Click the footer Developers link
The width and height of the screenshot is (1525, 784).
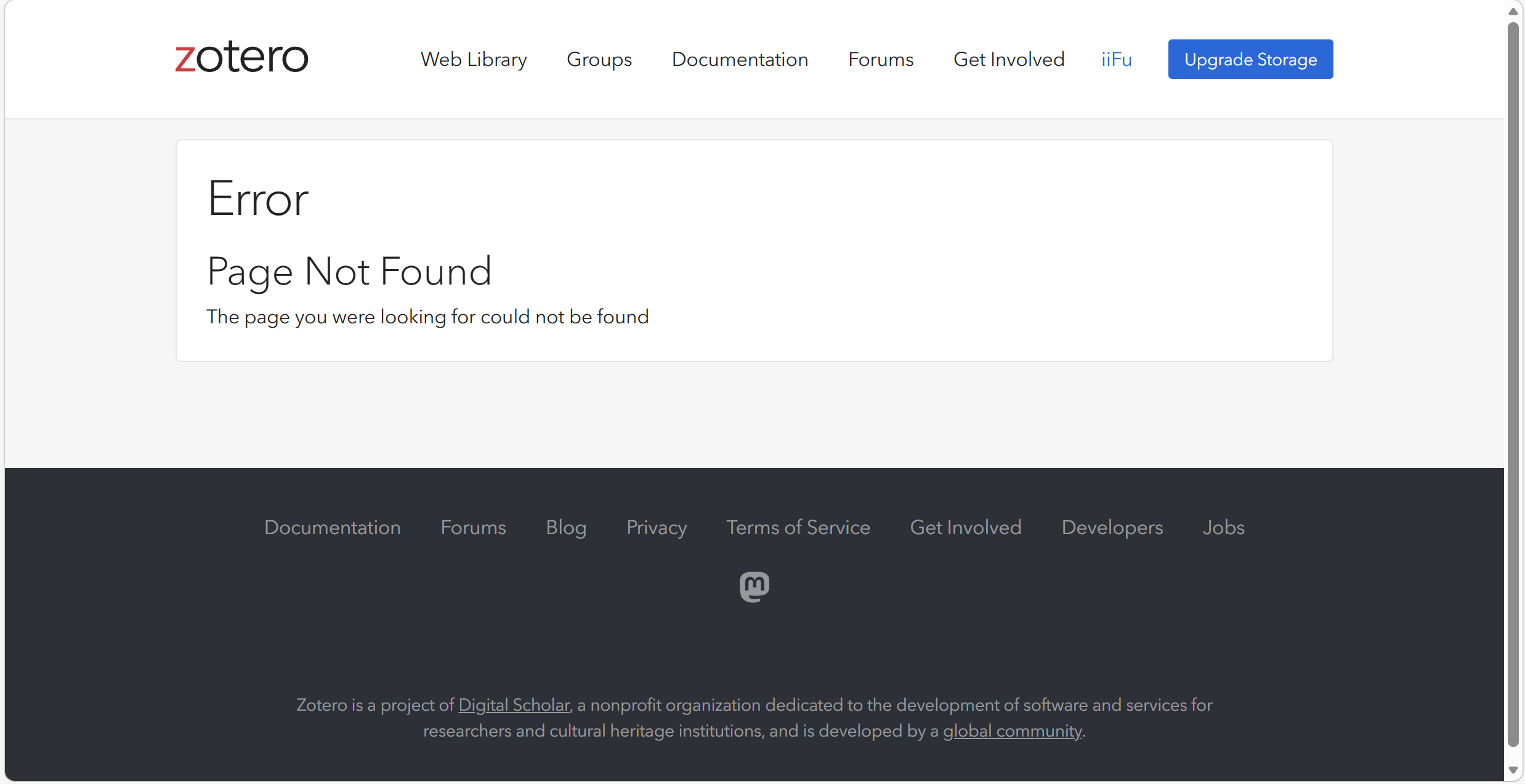coord(1112,527)
